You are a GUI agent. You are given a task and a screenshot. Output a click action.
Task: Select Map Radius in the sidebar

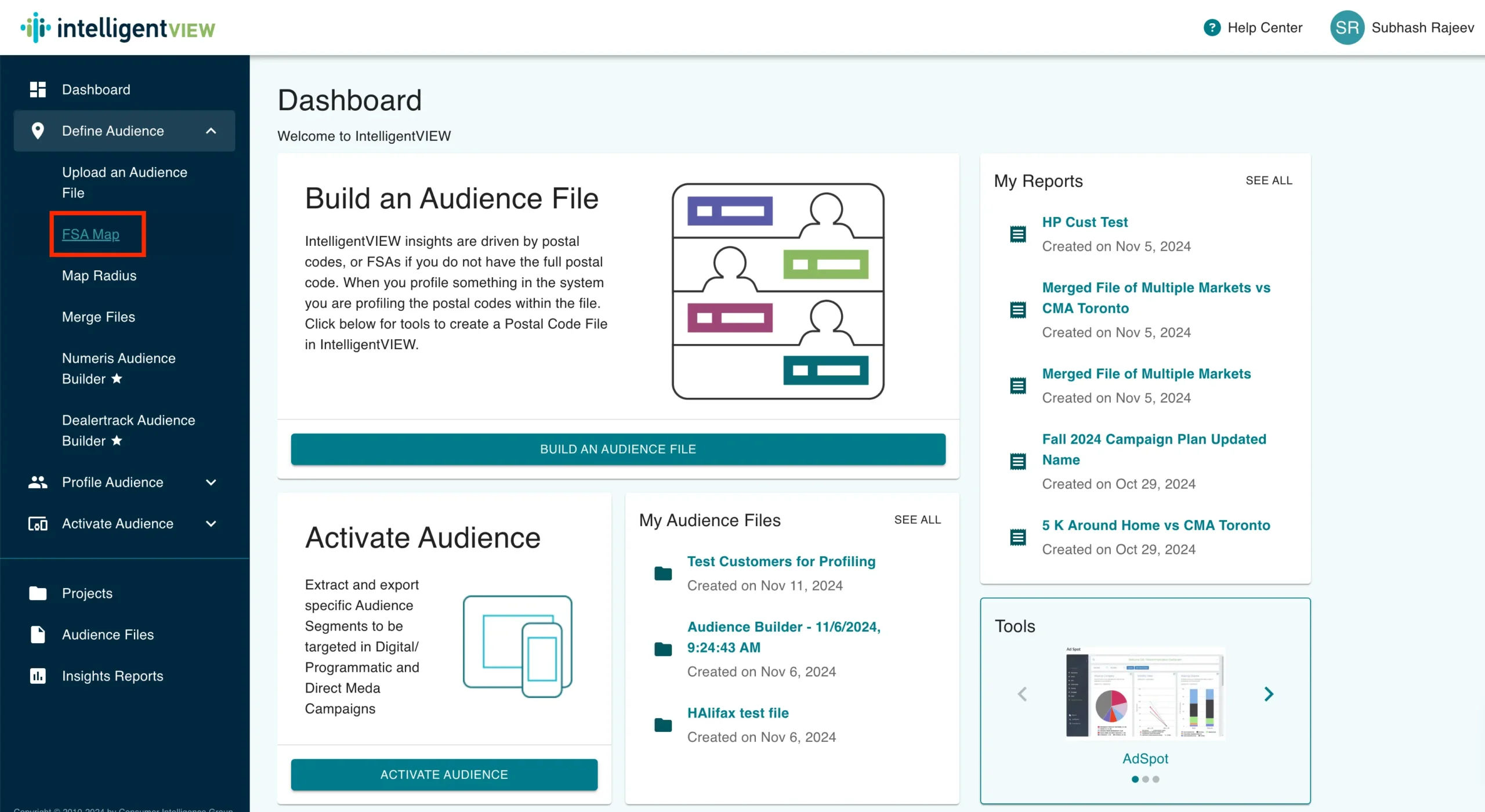pos(99,275)
